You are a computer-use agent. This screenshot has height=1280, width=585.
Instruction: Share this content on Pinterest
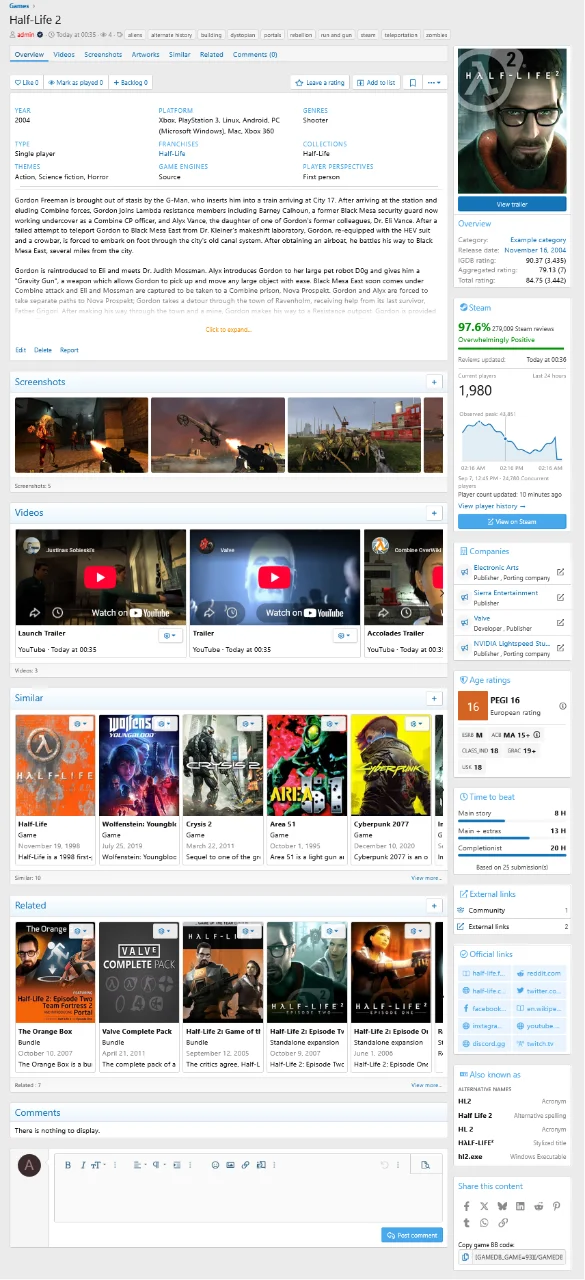click(x=558, y=1206)
